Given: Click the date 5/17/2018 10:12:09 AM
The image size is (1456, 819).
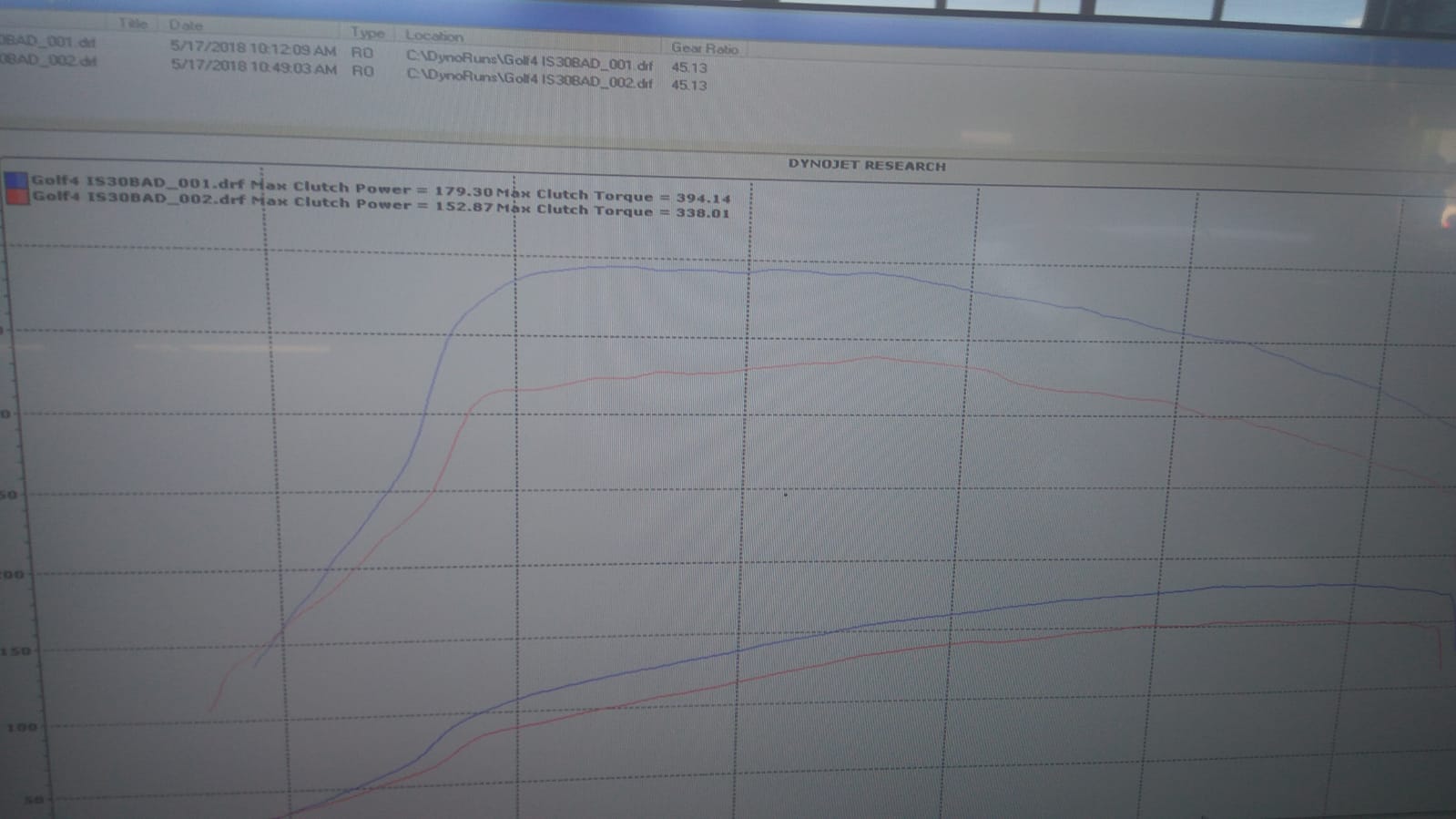Looking at the screenshot, I should tap(253, 49).
